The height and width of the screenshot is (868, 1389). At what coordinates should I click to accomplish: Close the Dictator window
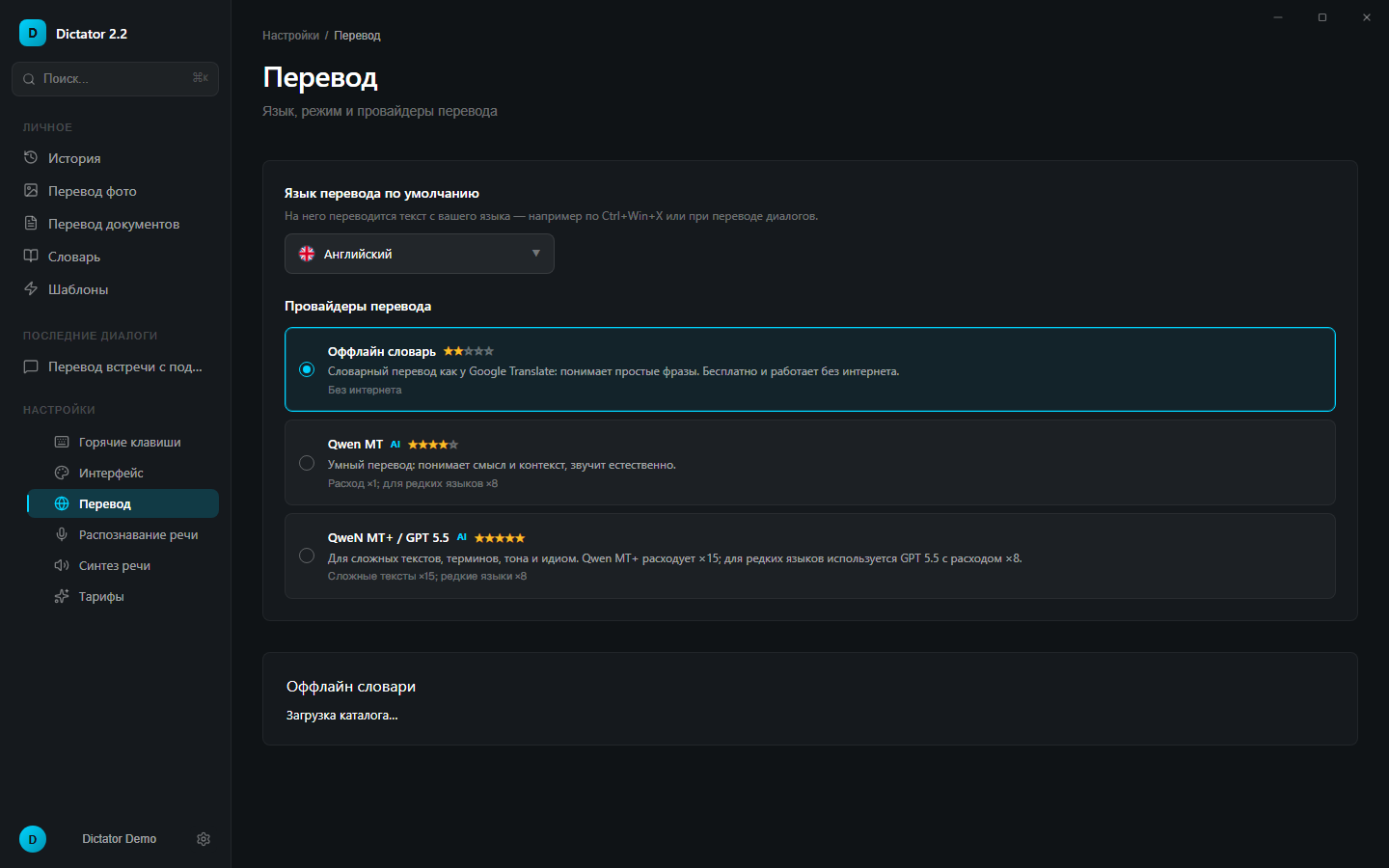[x=1367, y=17]
